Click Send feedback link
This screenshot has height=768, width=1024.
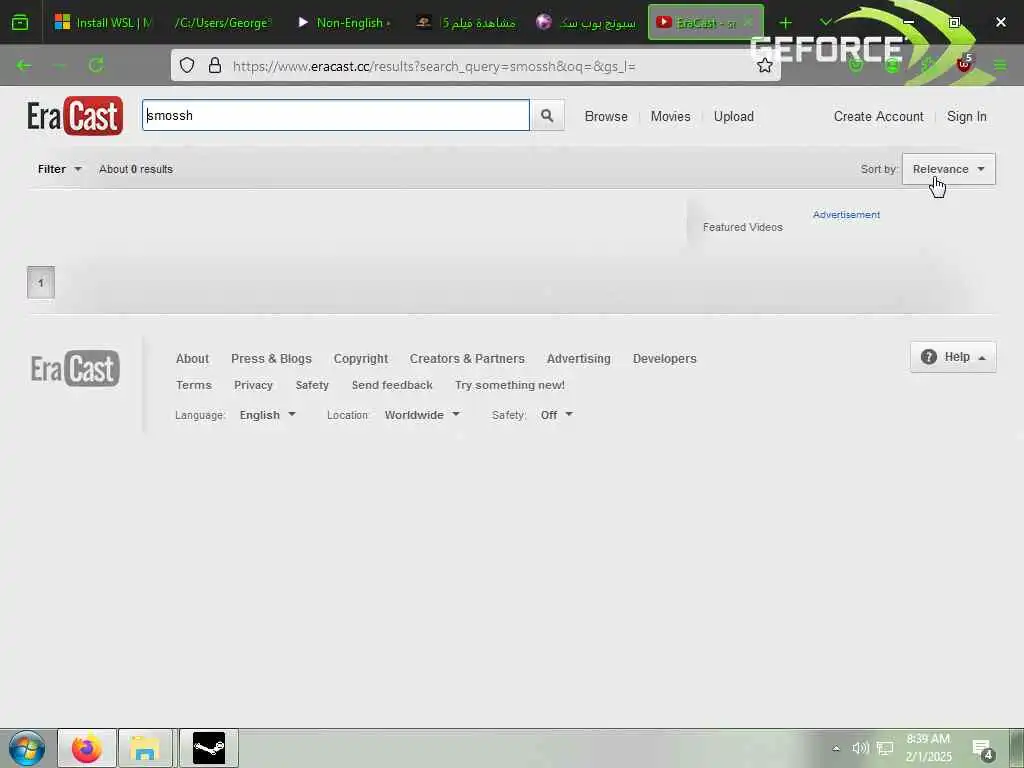(392, 385)
